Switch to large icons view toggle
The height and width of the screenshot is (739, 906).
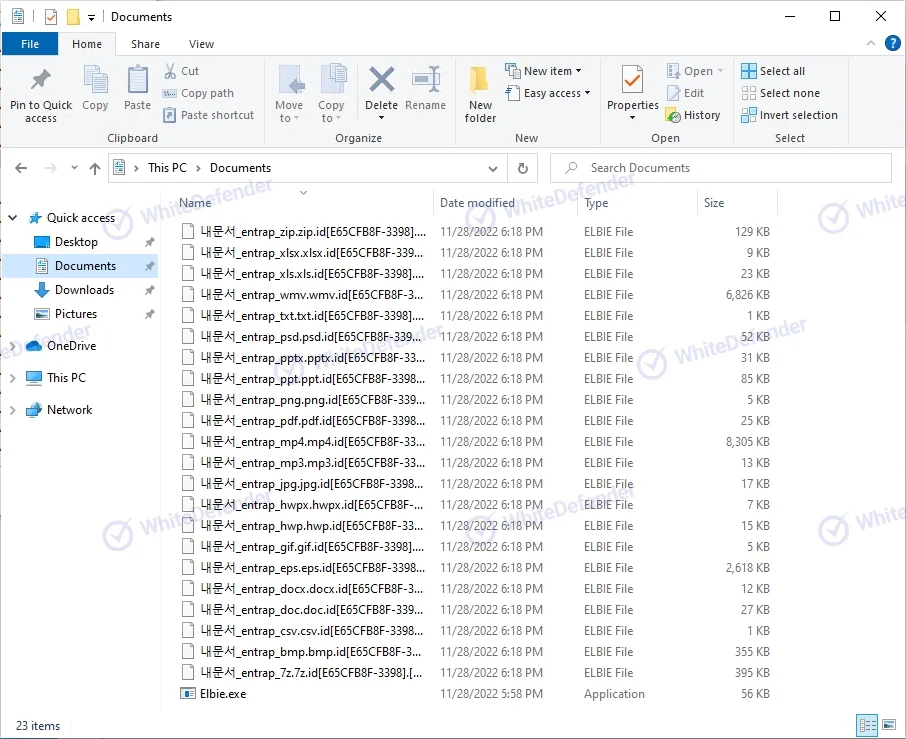(x=887, y=725)
